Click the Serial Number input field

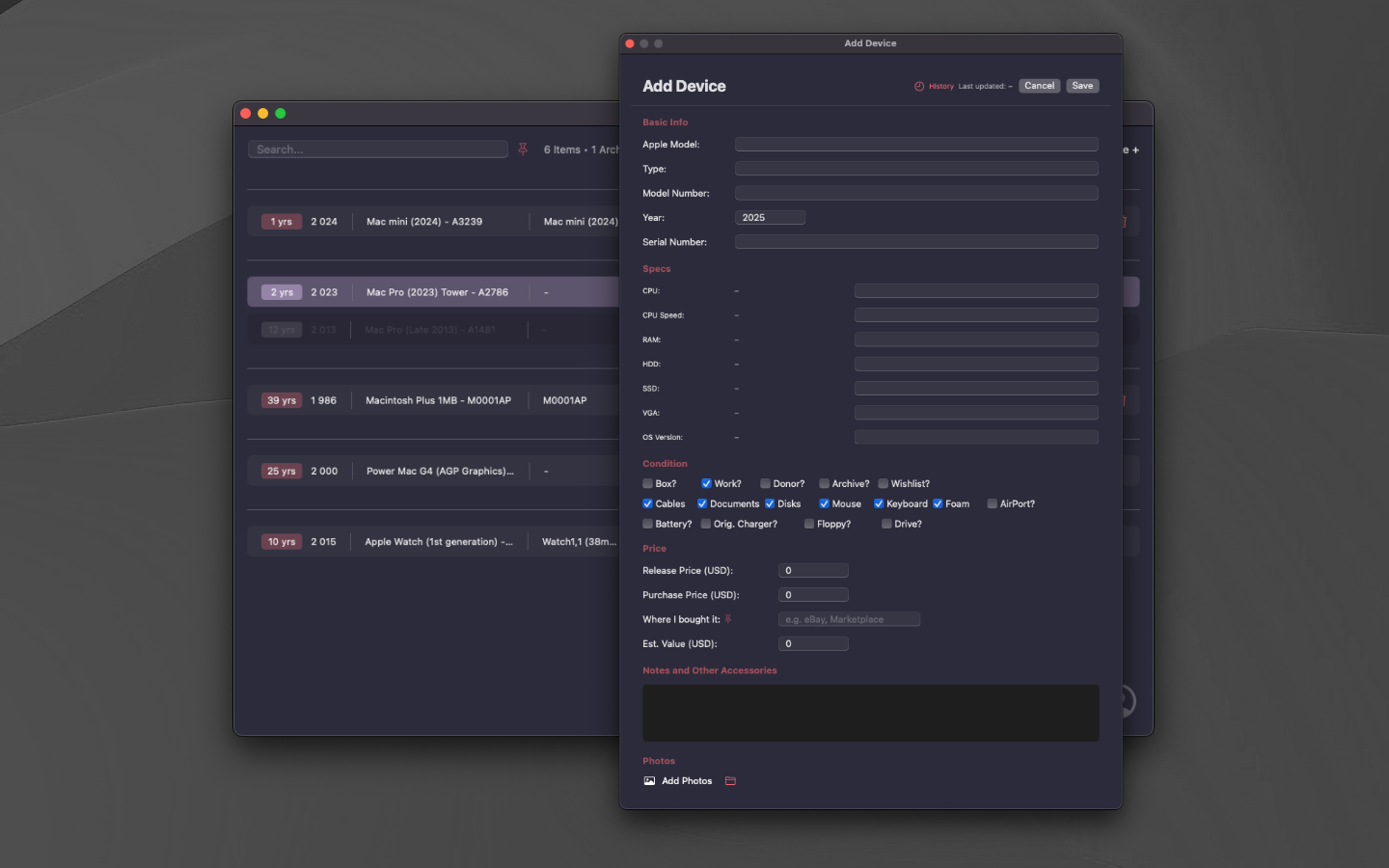[916, 242]
